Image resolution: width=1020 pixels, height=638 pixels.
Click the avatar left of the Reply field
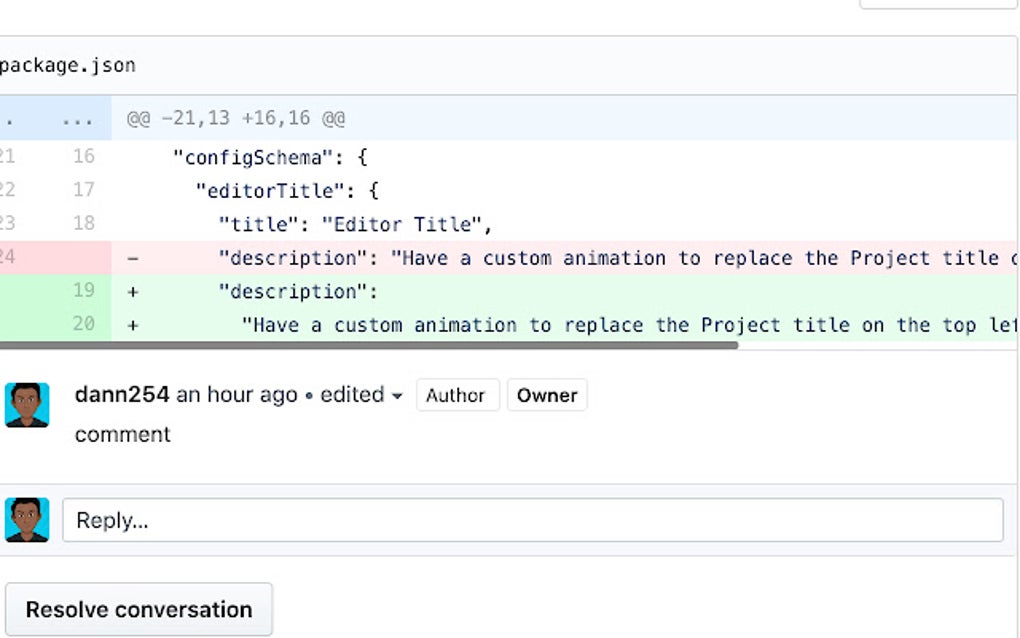pos(27,520)
